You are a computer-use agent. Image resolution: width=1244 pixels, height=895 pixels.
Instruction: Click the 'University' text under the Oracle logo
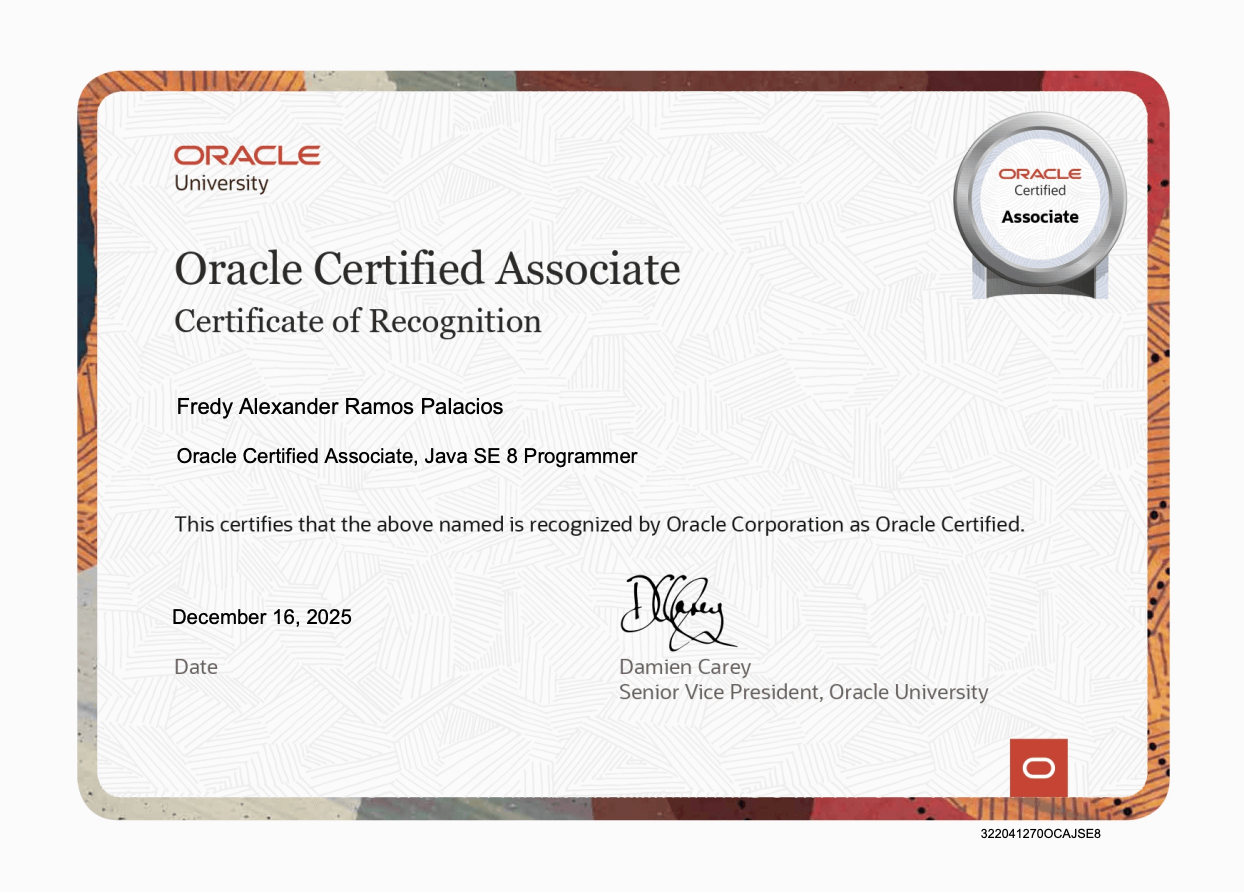tap(220, 184)
